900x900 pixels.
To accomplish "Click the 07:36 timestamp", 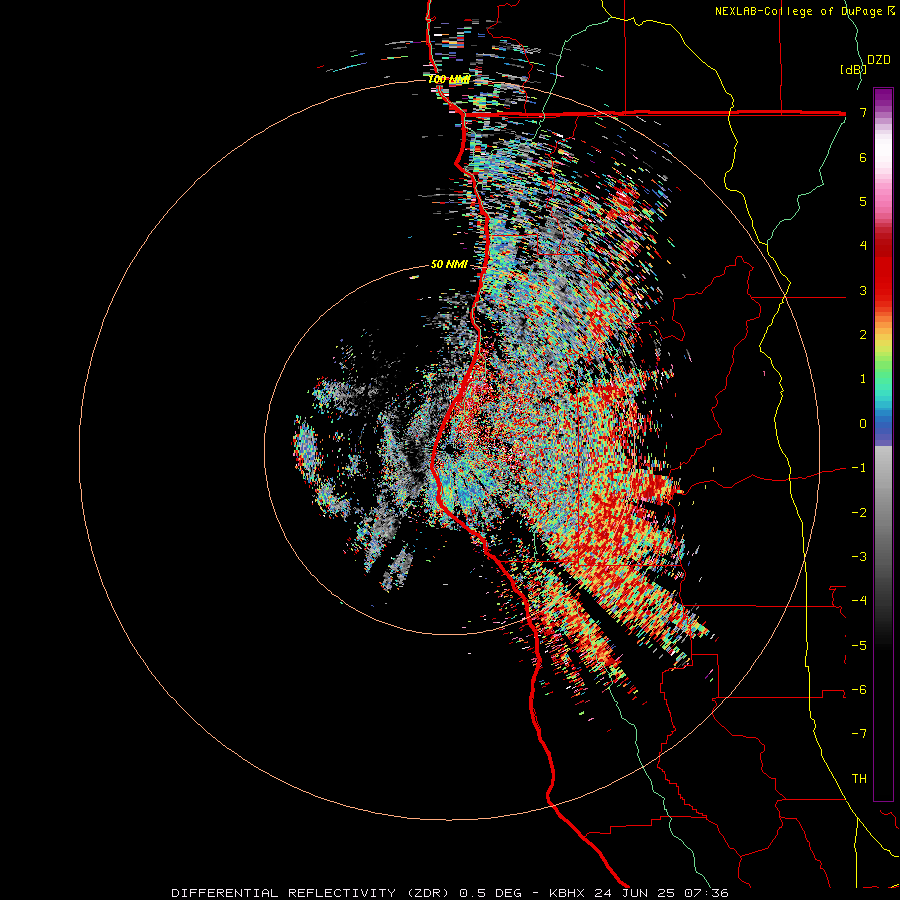I will pyautogui.click(x=708, y=893).
